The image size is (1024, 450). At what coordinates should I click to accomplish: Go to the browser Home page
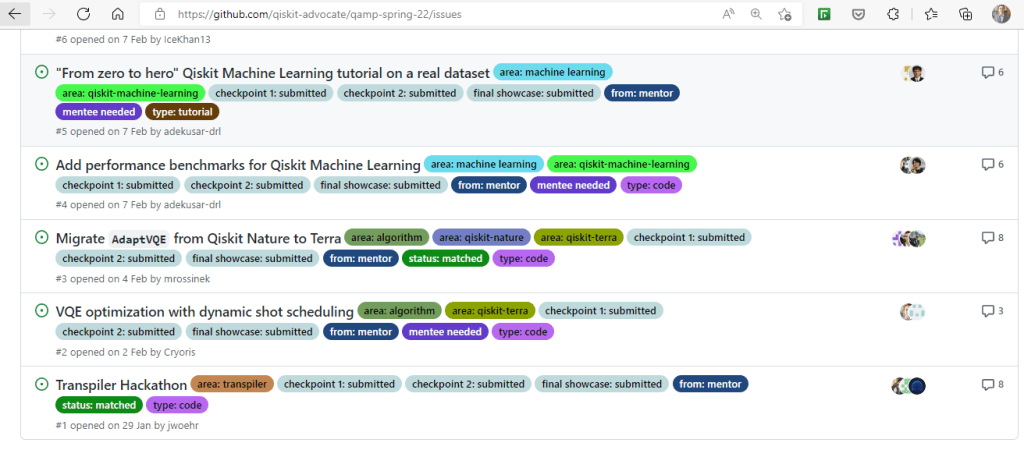[117, 15]
